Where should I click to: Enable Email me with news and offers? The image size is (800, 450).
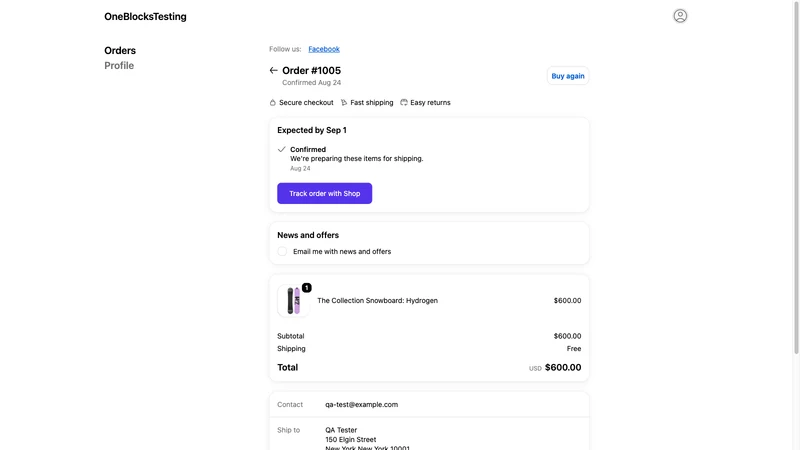point(282,251)
